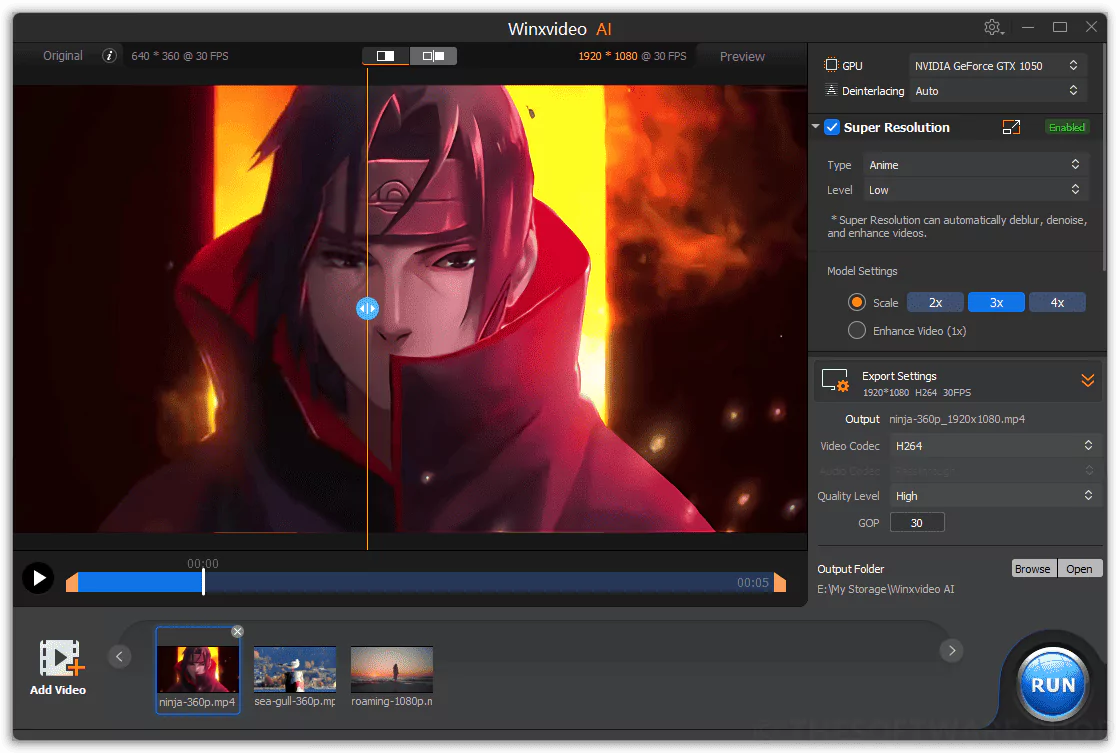Screen dimensions: 1120x753
Task: Expand the Export Settings section chevron
Action: pyautogui.click(x=1088, y=380)
